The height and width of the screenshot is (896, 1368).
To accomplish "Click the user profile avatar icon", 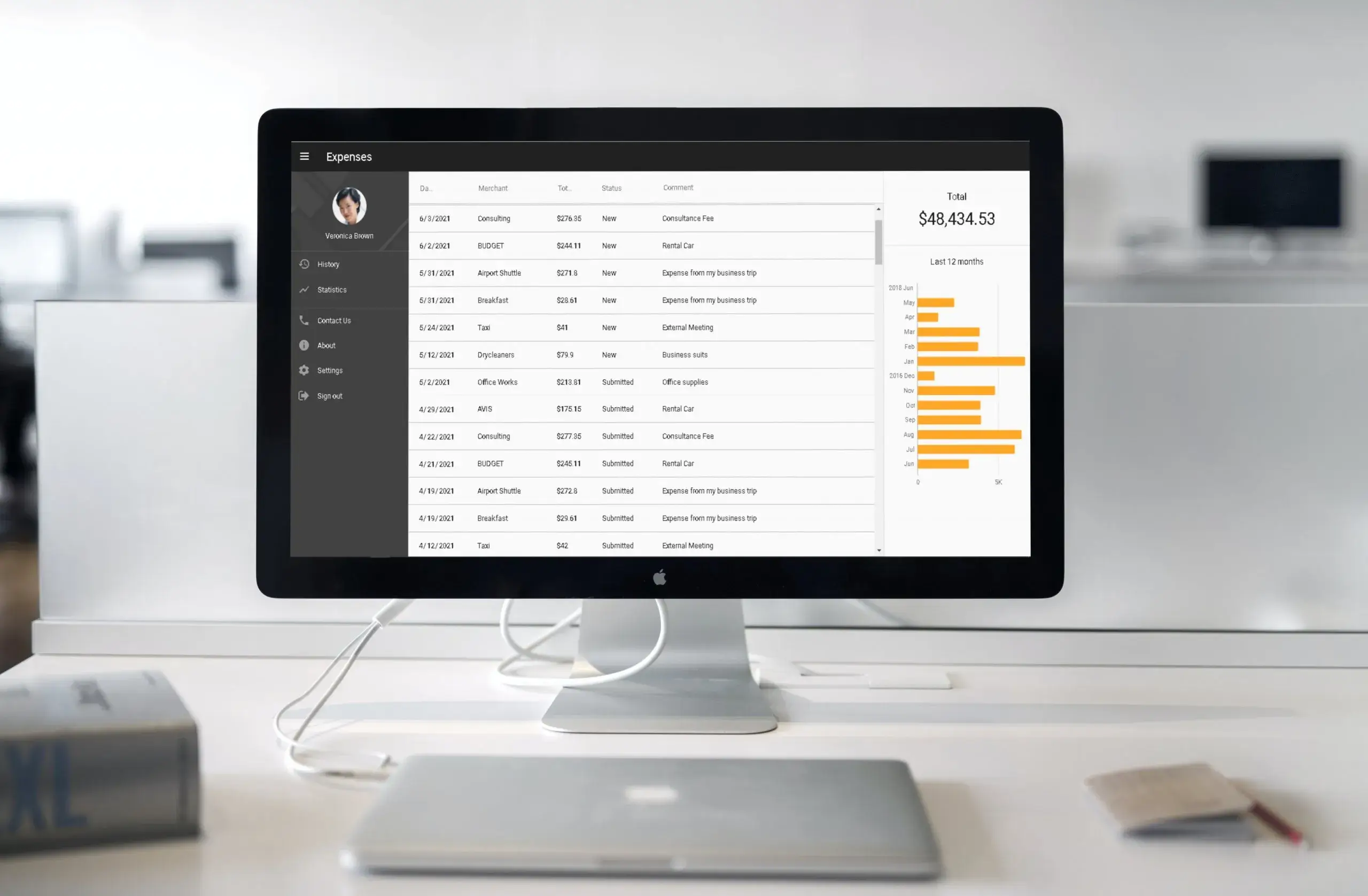I will pos(349,208).
